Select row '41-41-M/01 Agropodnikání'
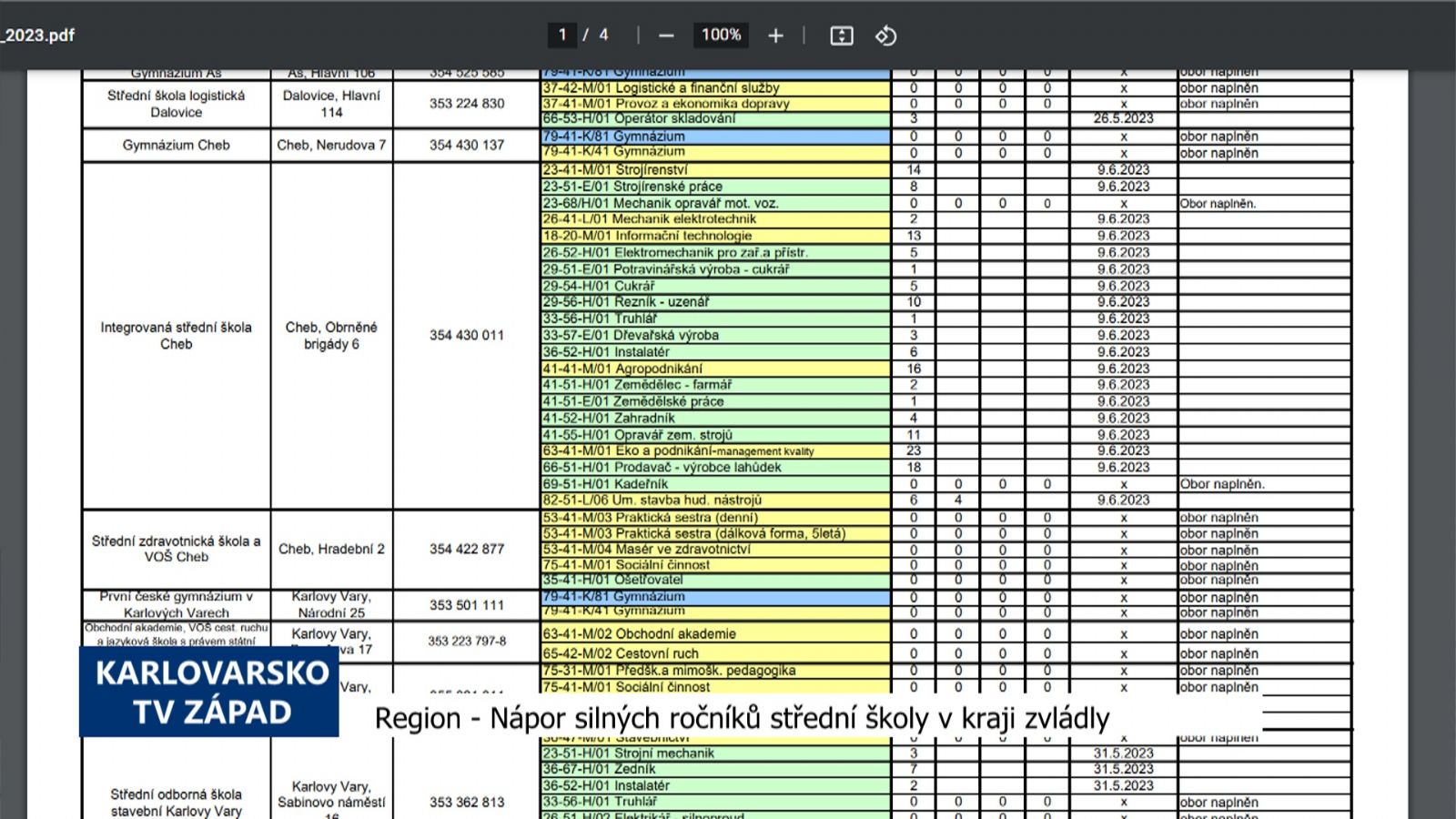Image resolution: width=1456 pixels, height=819 pixels. pos(715,369)
